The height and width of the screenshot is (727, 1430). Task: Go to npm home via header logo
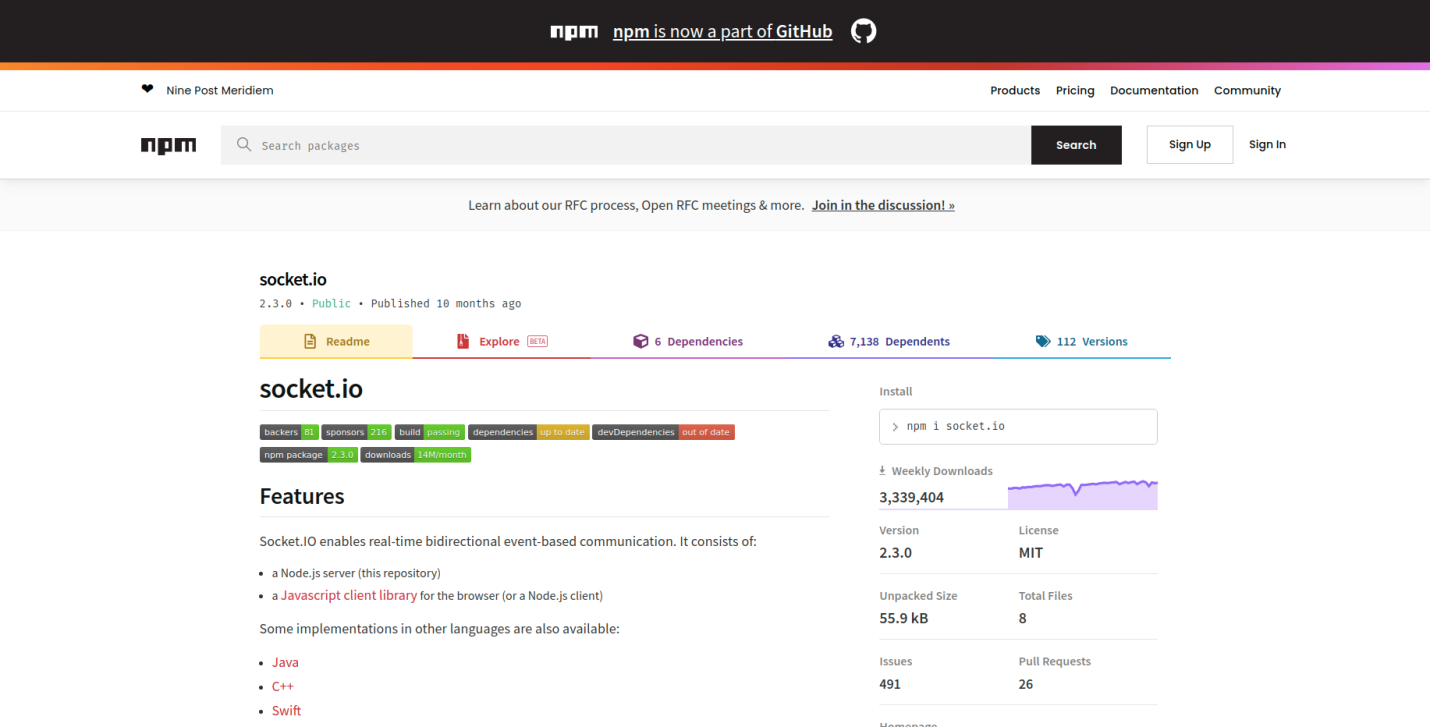click(x=169, y=145)
